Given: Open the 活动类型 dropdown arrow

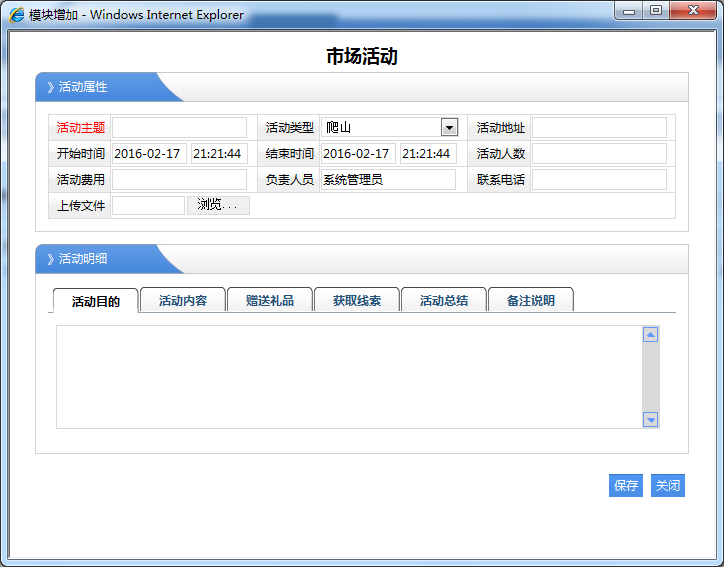Looking at the screenshot, I should coord(449,127).
